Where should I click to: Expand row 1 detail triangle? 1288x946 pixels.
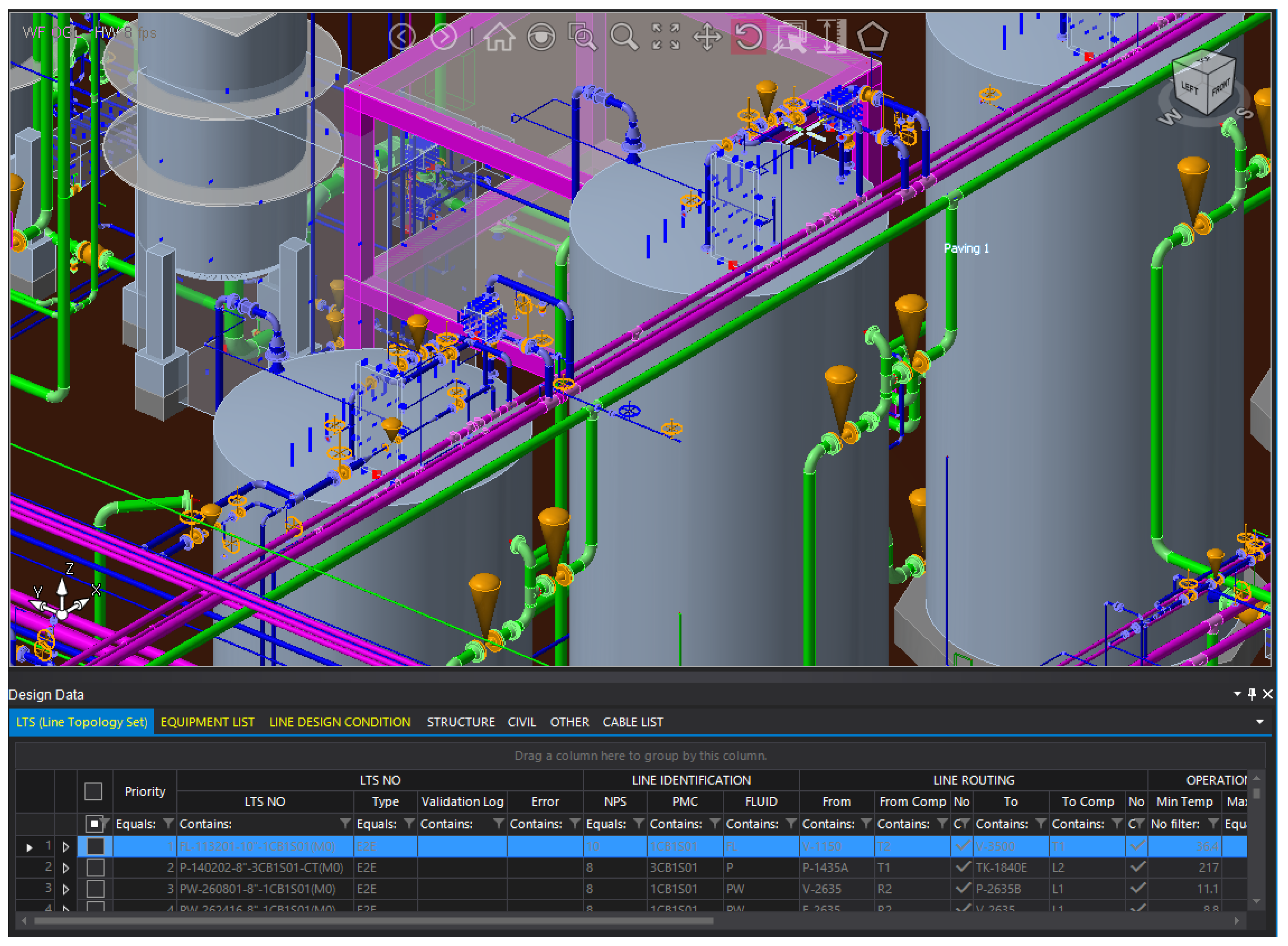coord(66,847)
